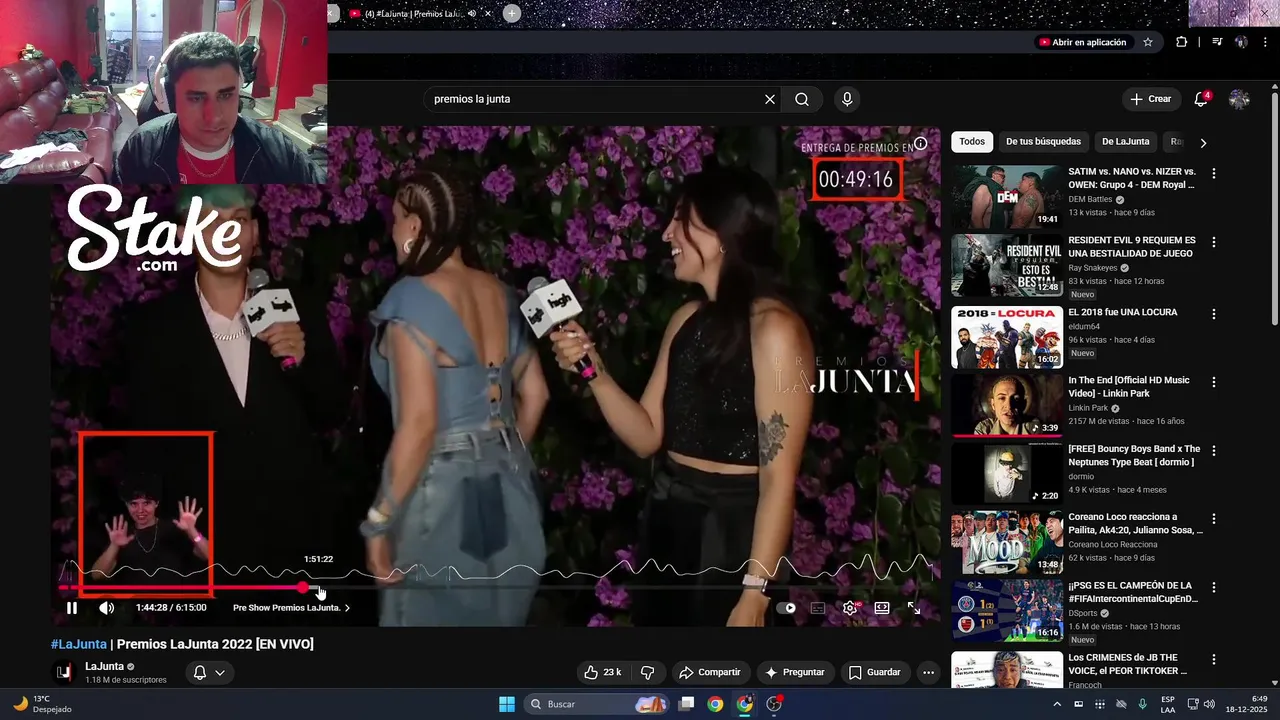
Task: Click 'Abrir en aplicación' in address bar
Action: (1082, 42)
